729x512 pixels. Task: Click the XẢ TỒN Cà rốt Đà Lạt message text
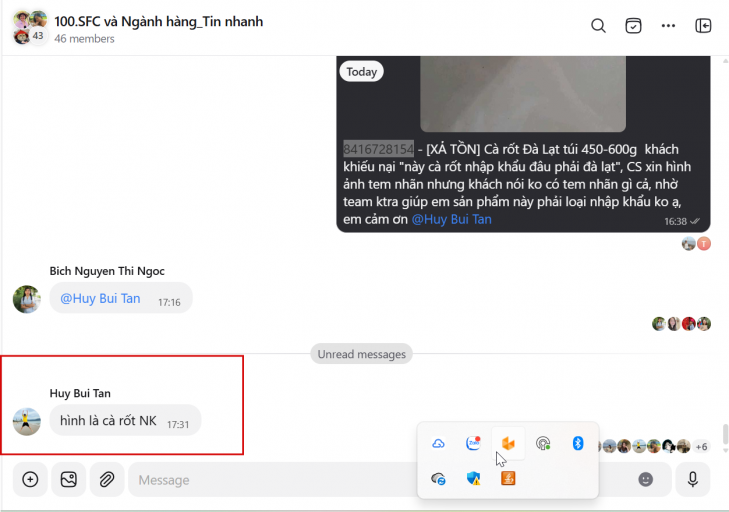coord(517,184)
